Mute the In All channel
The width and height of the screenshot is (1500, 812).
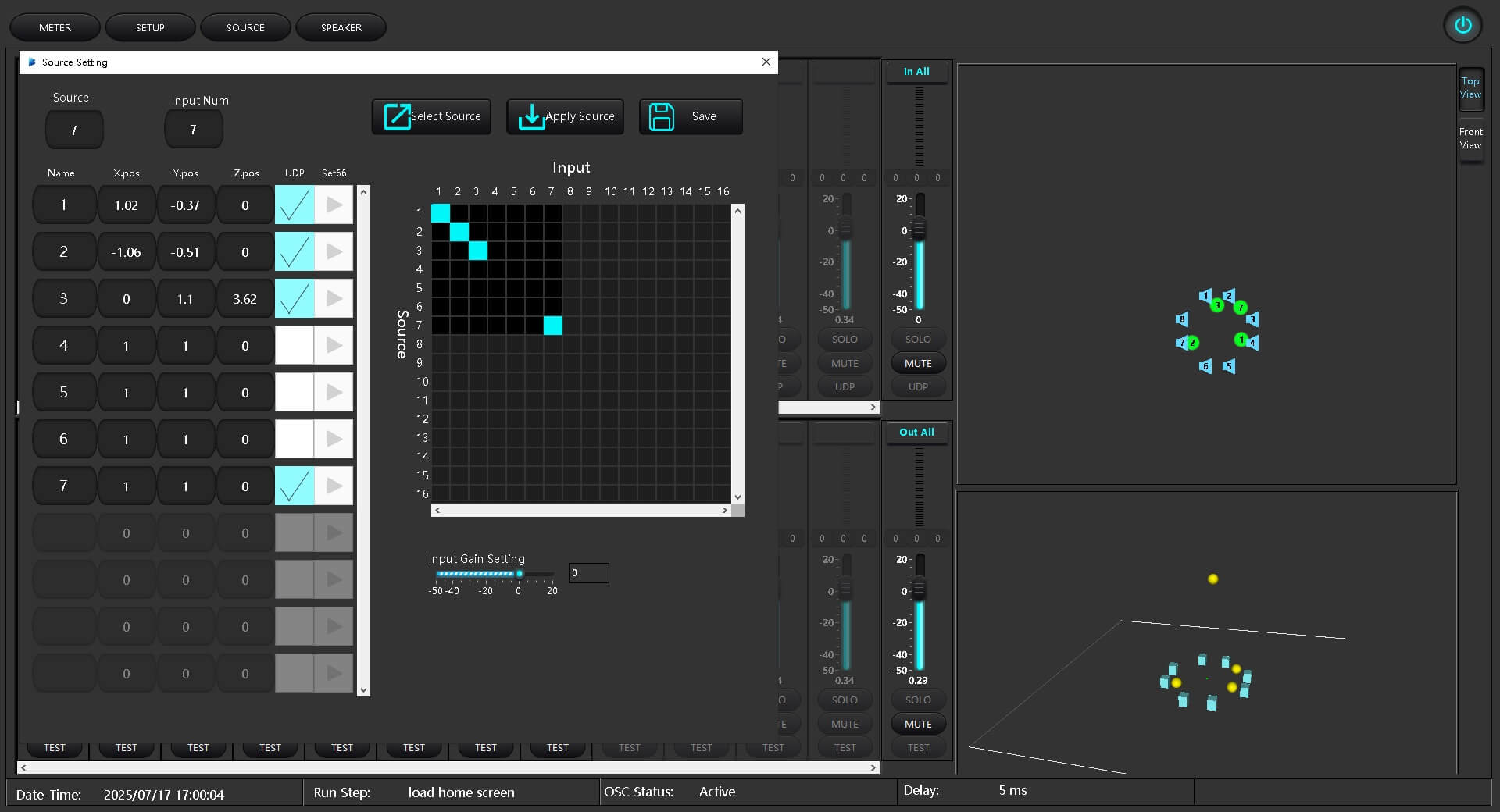tap(917, 363)
